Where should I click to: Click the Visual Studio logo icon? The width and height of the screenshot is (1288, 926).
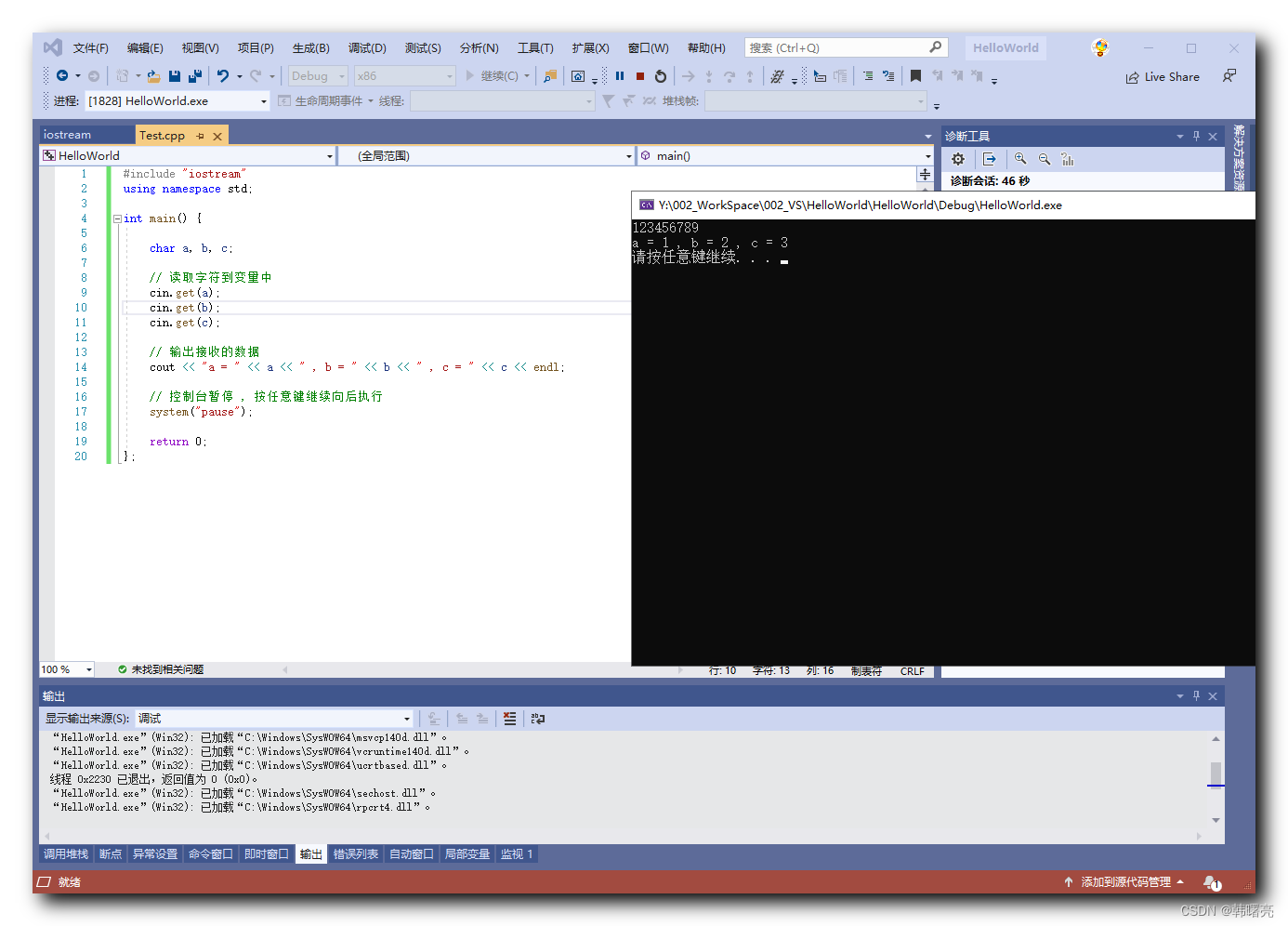coord(53,47)
